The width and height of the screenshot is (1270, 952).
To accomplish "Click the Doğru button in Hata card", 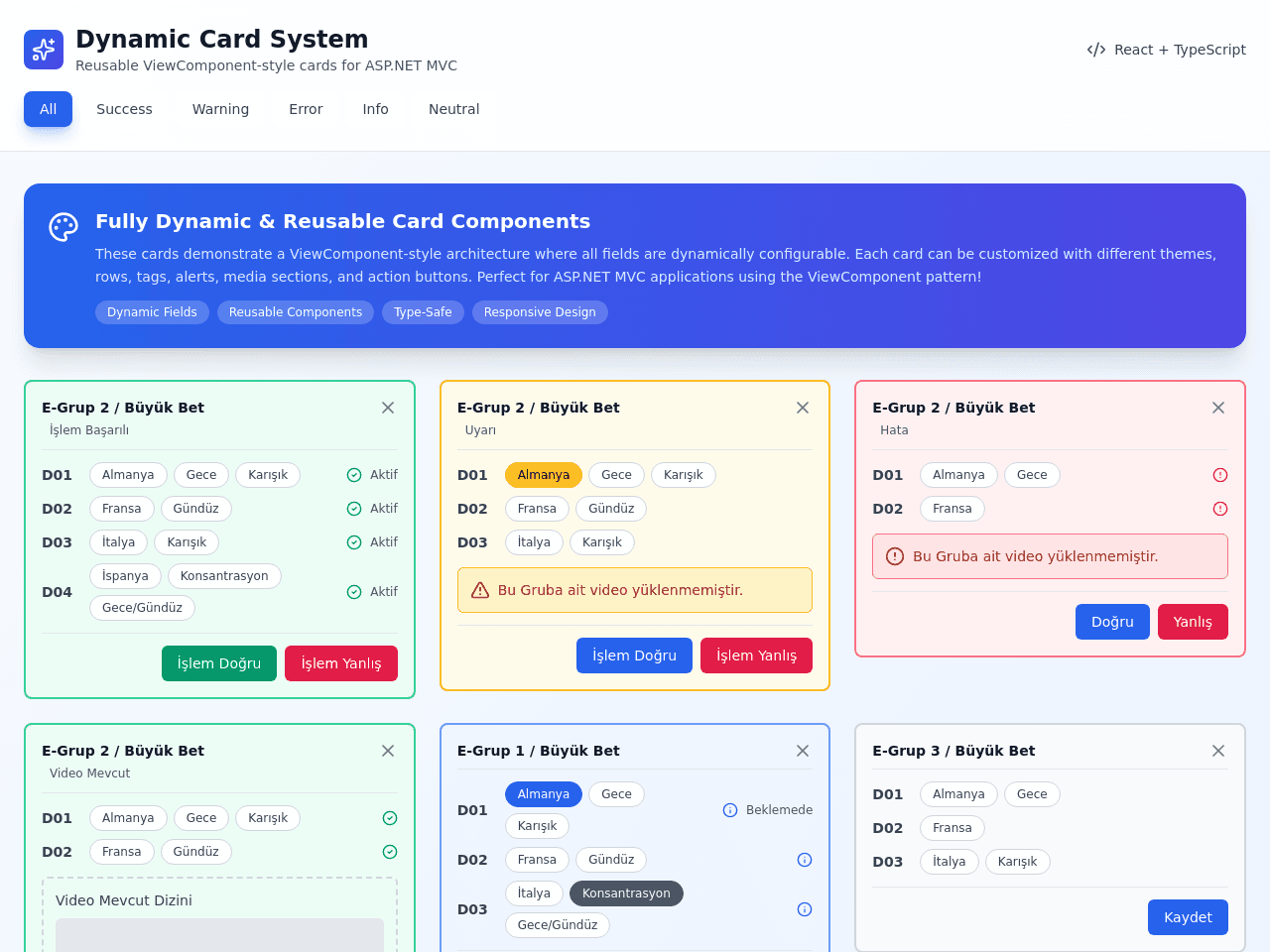I will click(x=1112, y=622).
